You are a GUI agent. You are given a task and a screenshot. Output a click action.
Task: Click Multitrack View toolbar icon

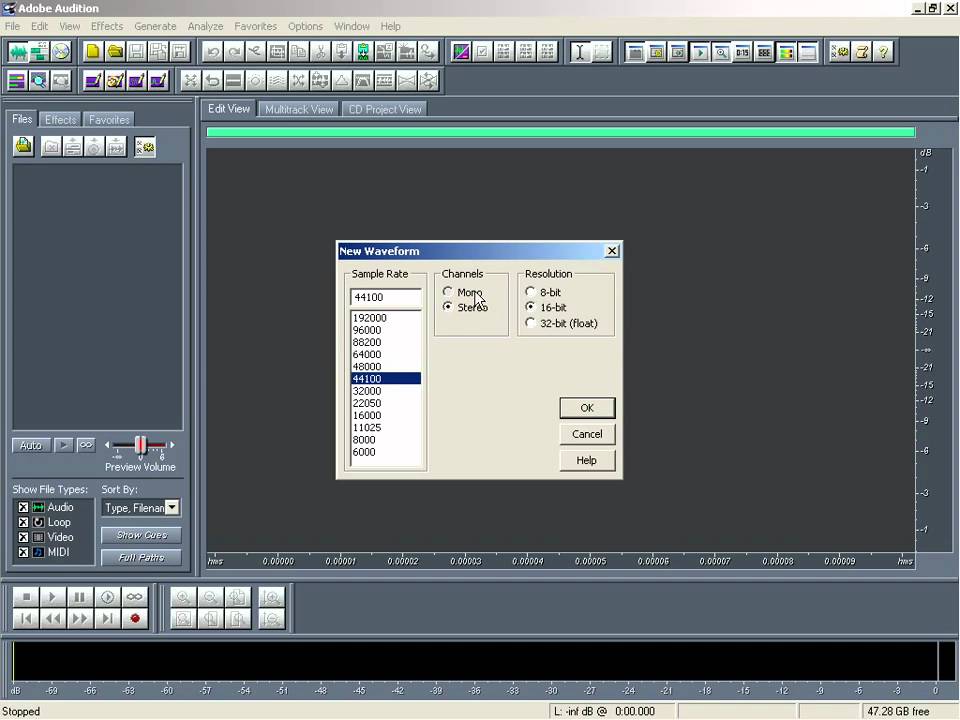pyautogui.click(x=39, y=51)
